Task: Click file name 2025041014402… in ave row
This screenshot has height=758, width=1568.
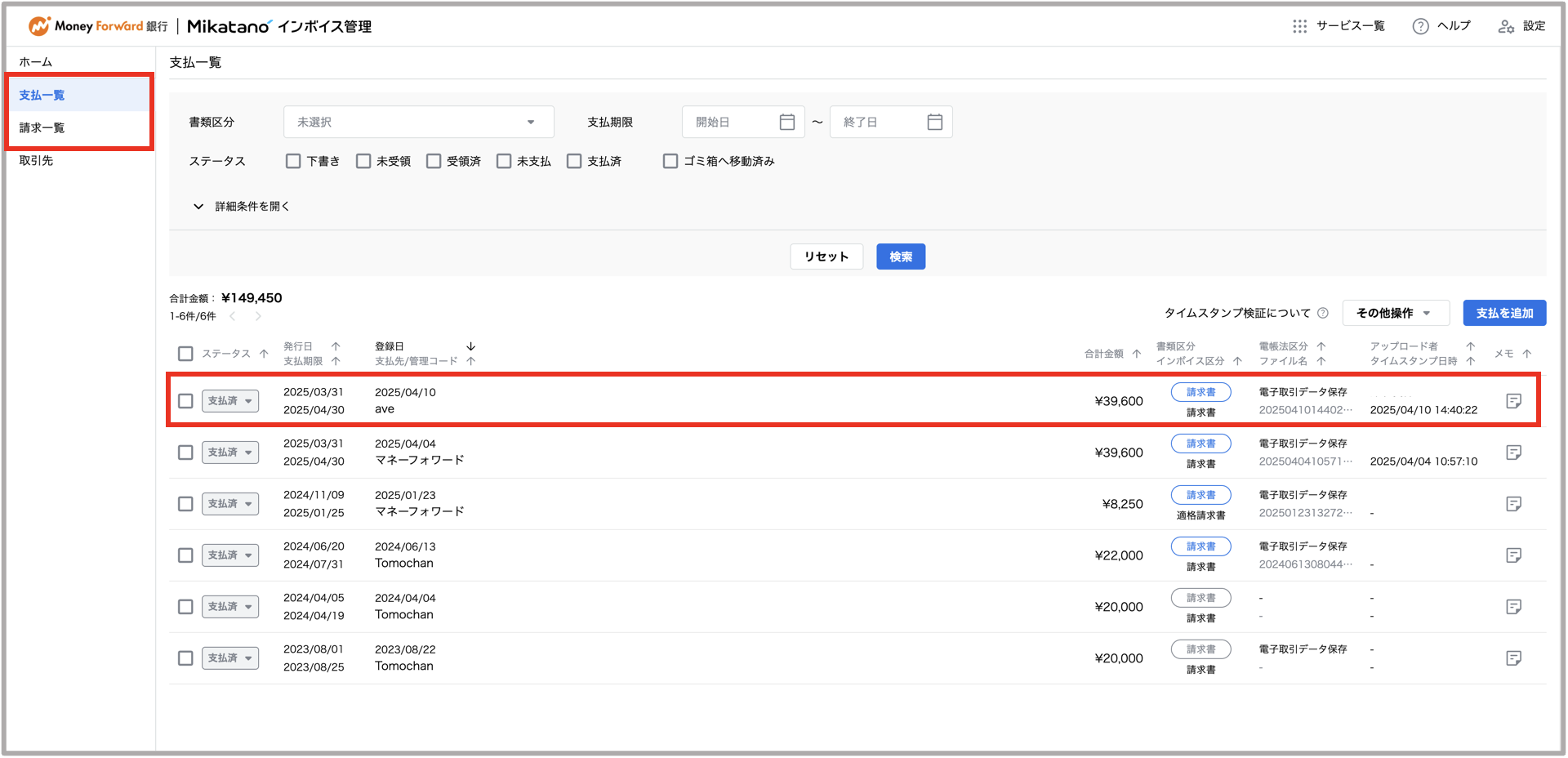Action: click(x=1305, y=410)
